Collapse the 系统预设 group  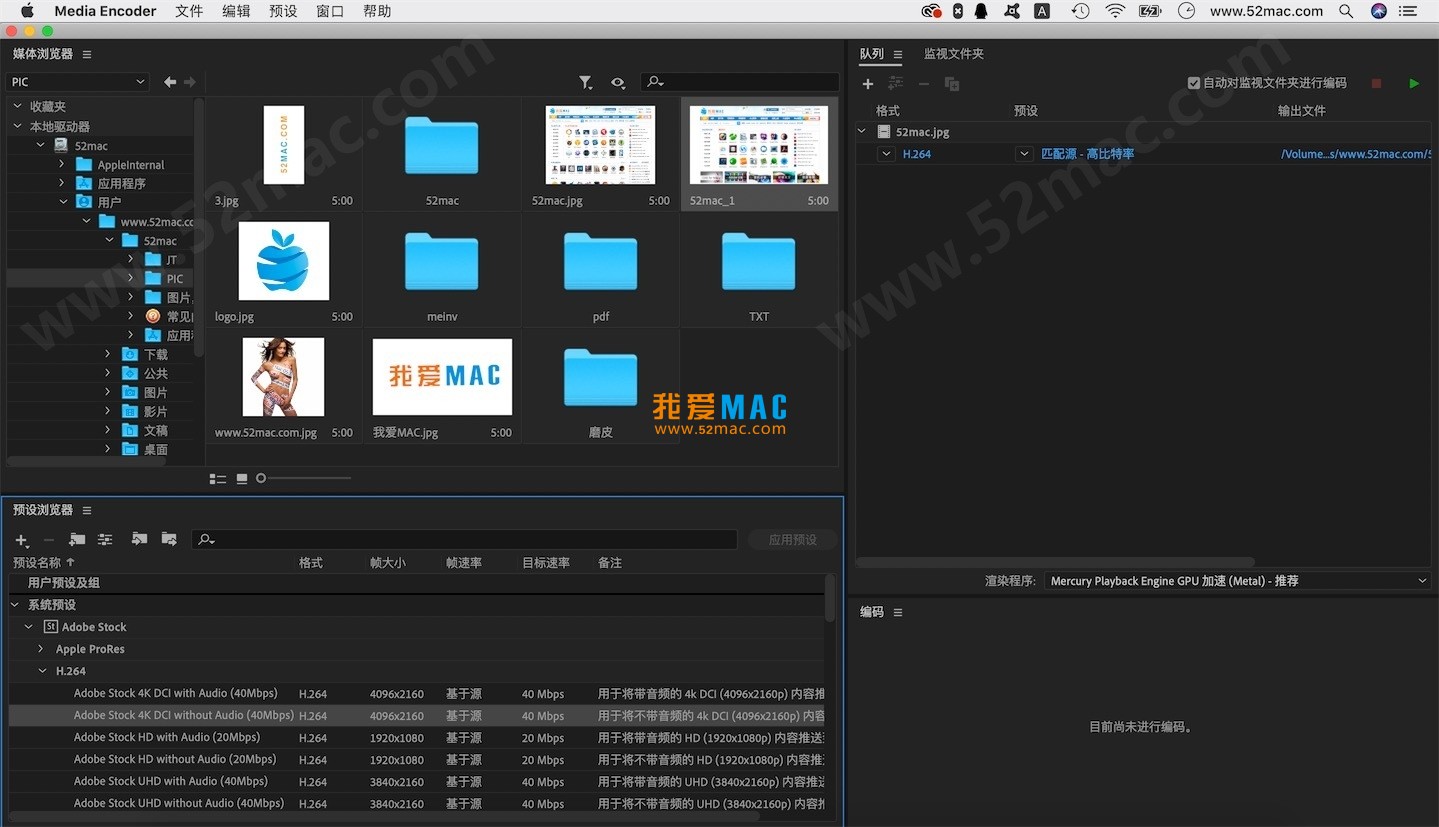click(15, 604)
